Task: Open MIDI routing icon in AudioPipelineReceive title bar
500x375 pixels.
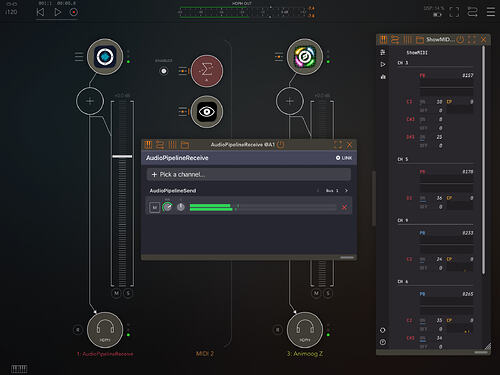Action: 160,145
